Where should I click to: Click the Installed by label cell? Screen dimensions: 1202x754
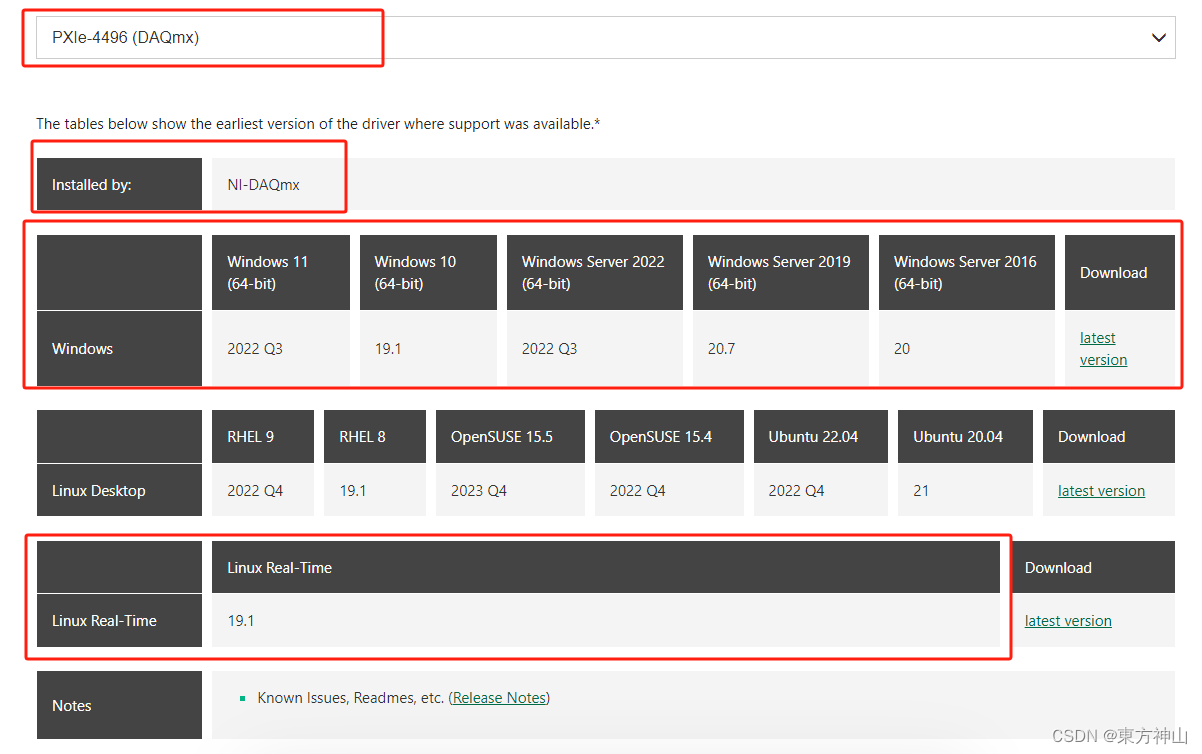pyautogui.click(x=119, y=185)
